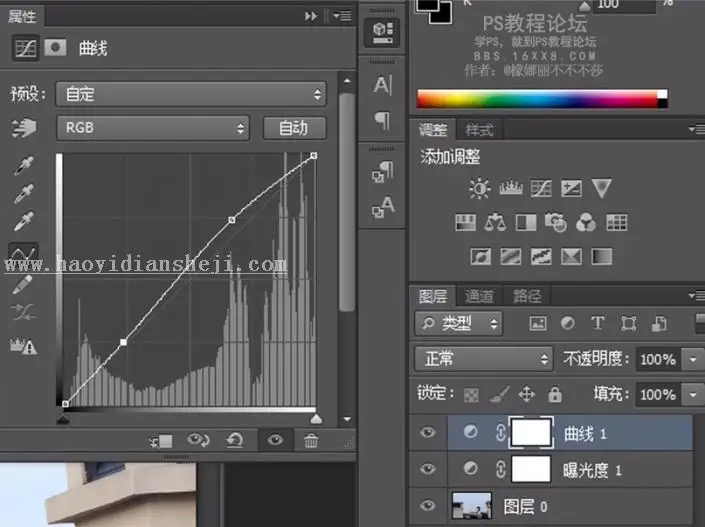Switch to the 通道 tab

coord(479,296)
